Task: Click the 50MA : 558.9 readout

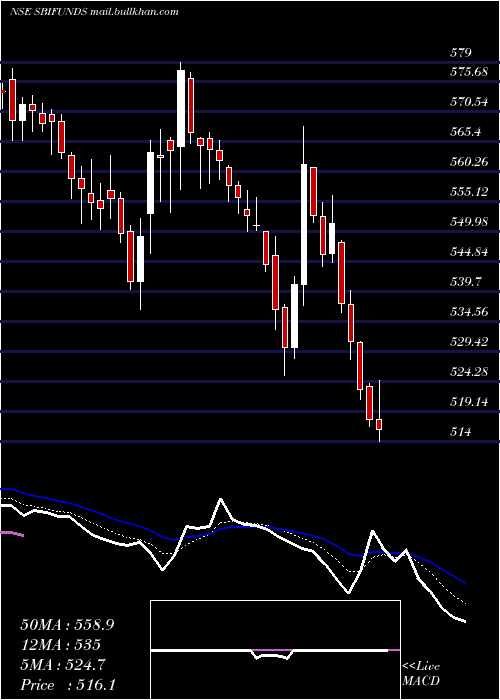Action: pos(67,625)
